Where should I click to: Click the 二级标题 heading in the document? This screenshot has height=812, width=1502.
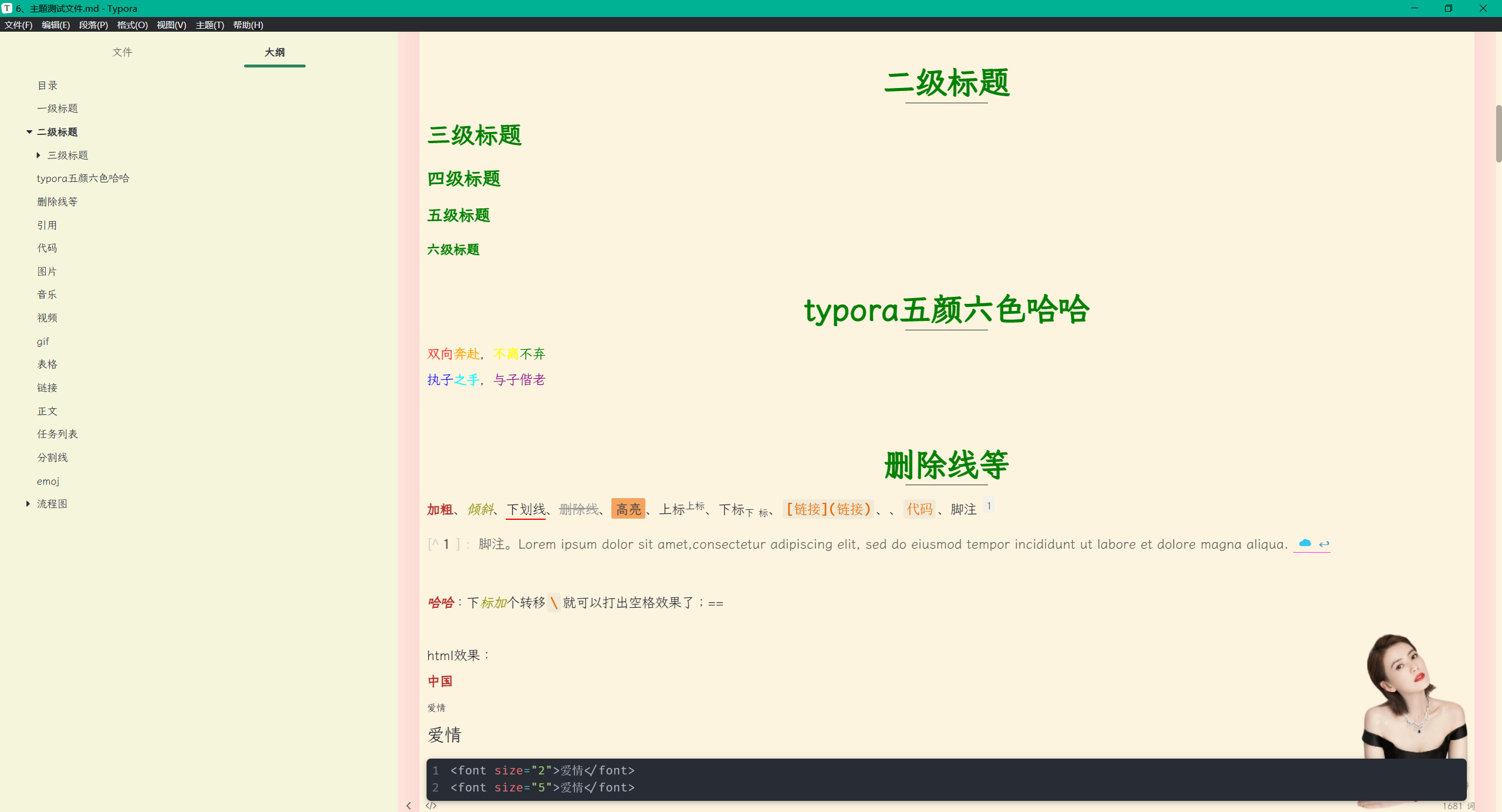coord(946,82)
